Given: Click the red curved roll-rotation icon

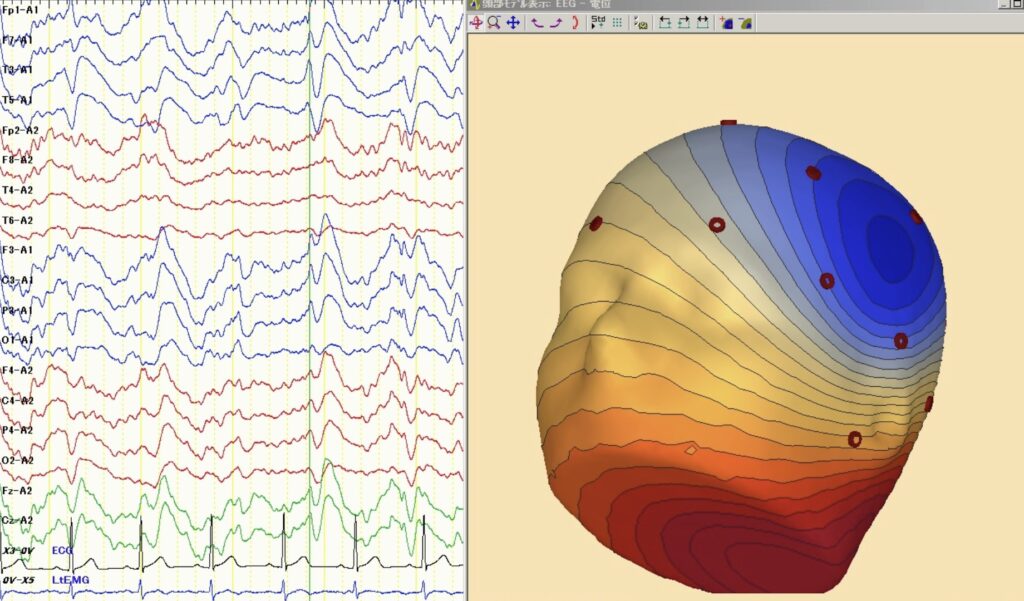Looking at the screenshot, I should (x=575, y=23).
